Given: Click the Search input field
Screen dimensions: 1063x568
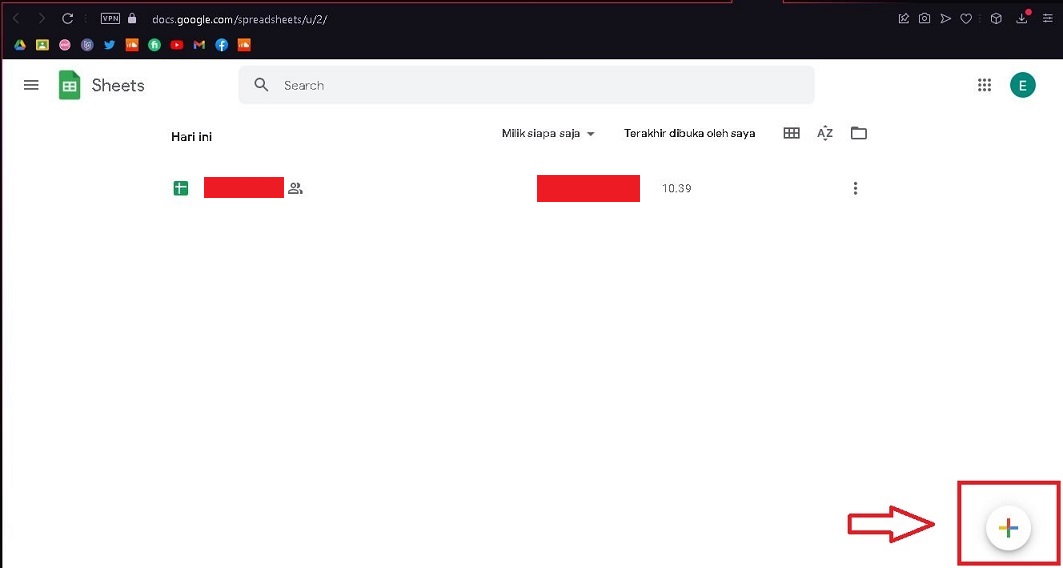Looking at the screenshot, I should pyautogui.click(x=540, y=85).
